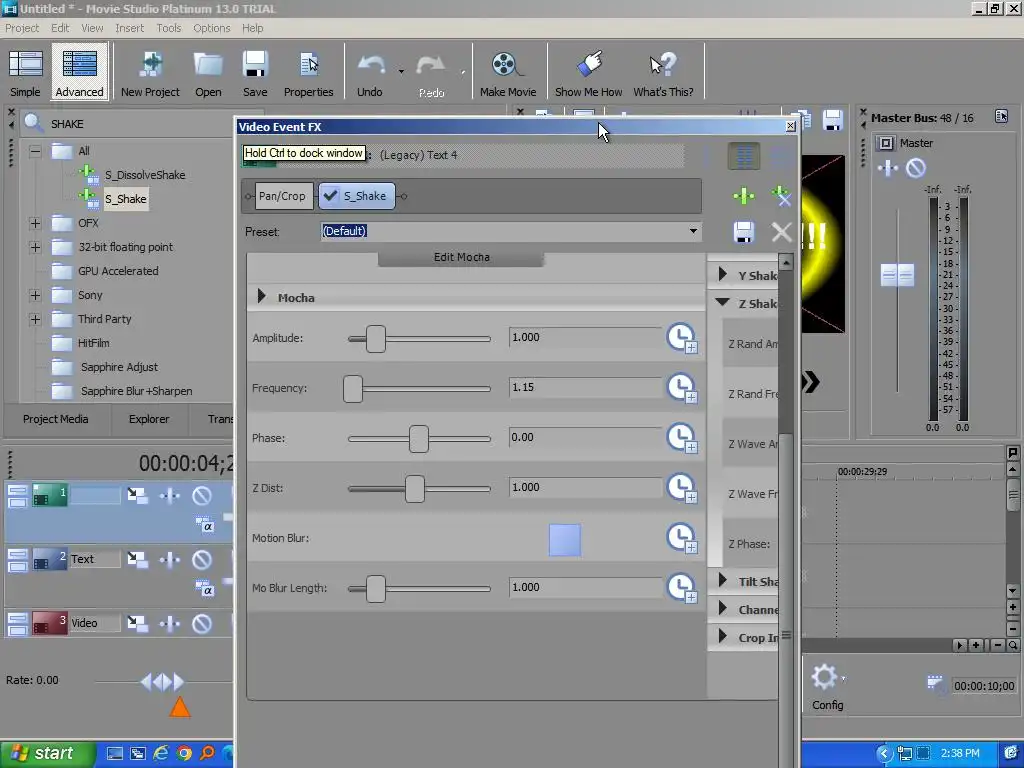1024x768 pixels.
Task: Animate the Phase parameter clock icon
Action: point(682,438)
